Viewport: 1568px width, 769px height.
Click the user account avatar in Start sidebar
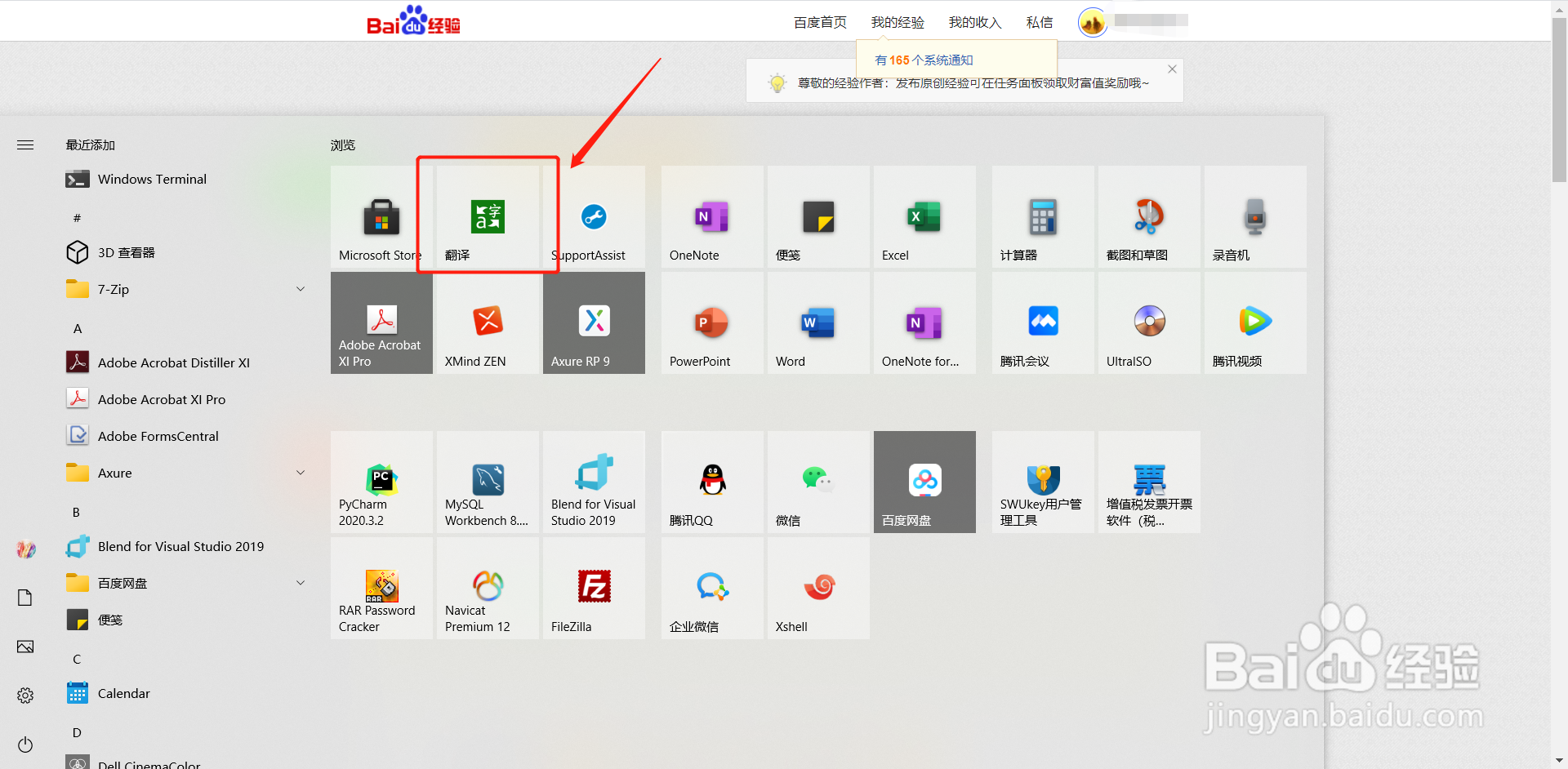pos(26,549)
